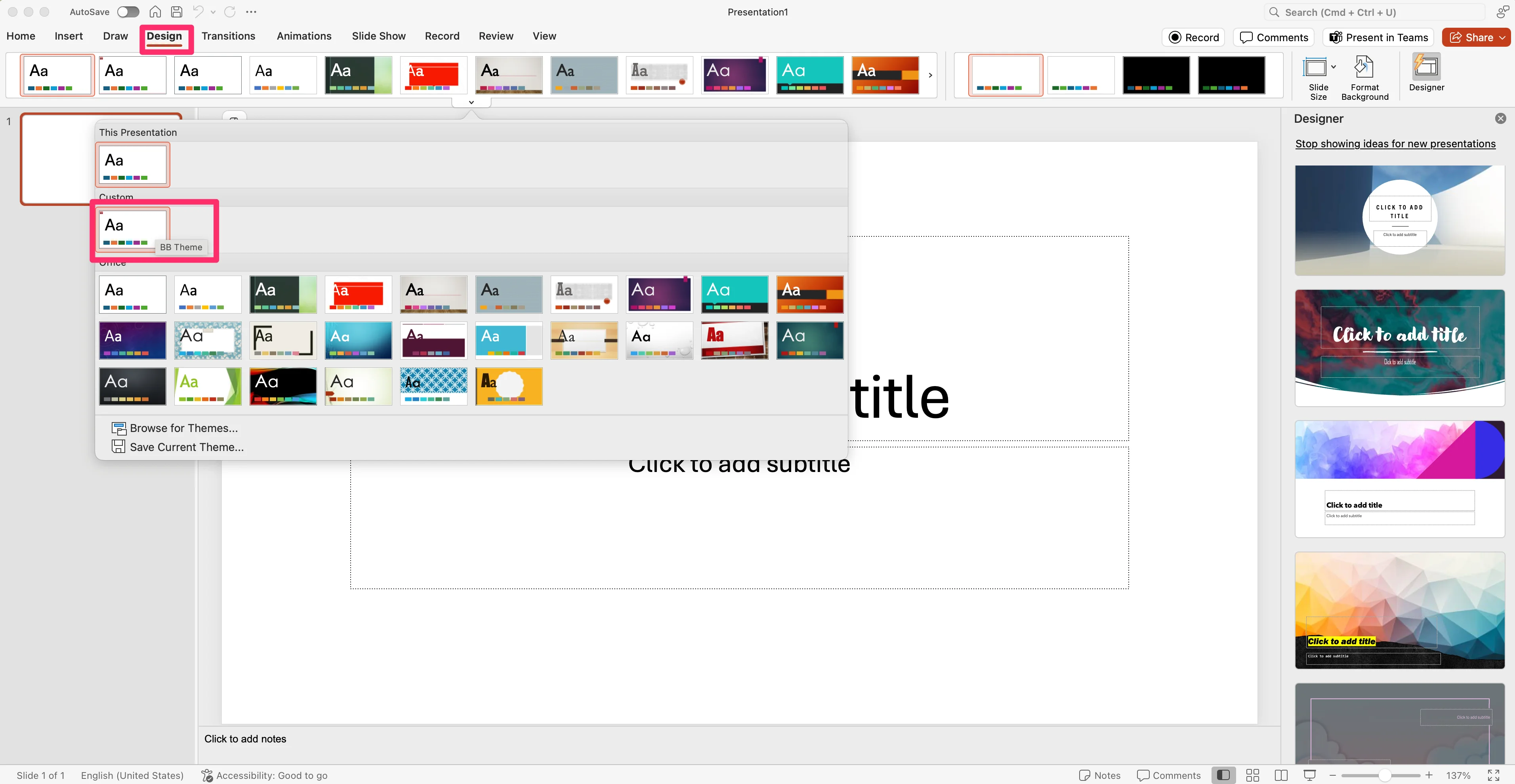Viewport: 1515px width, 784px height.
Task: Toggle Notes pane in status bar
Action: [1099, 775]
